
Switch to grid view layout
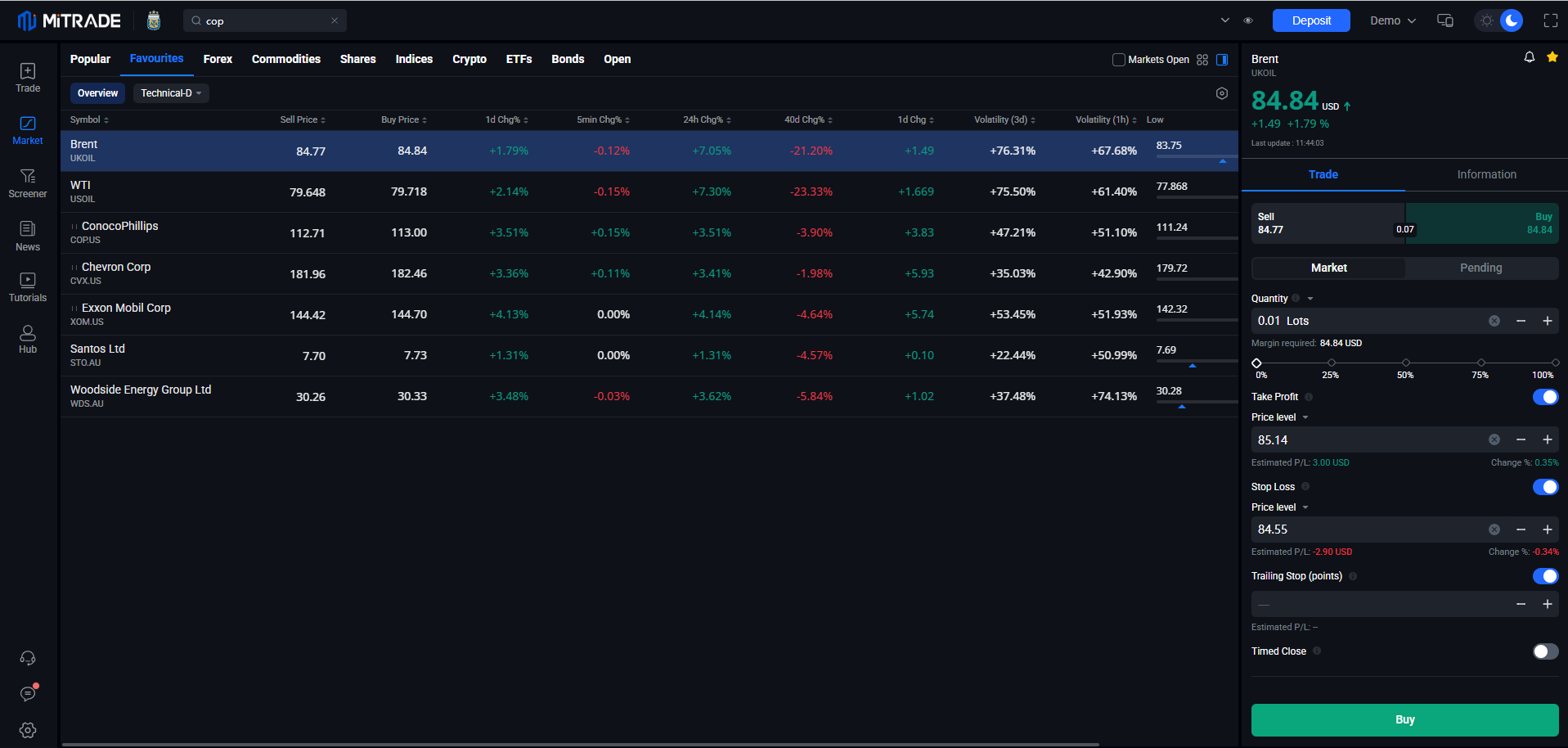[1202, 60]
